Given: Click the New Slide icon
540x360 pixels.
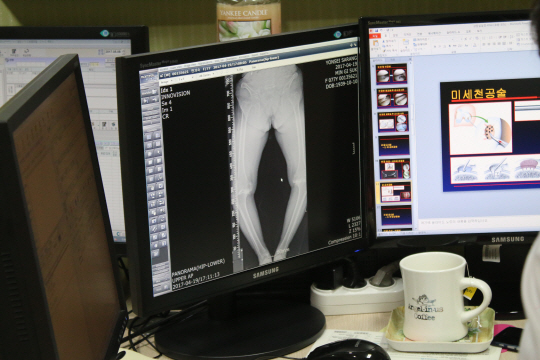Looking at the screenshot, I should (406, 42).
